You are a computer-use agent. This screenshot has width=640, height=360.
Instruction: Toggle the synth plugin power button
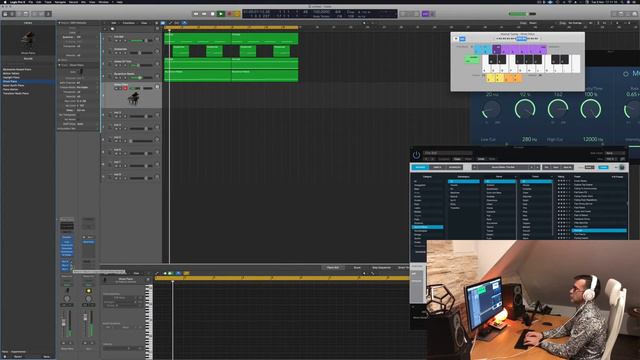416,155
